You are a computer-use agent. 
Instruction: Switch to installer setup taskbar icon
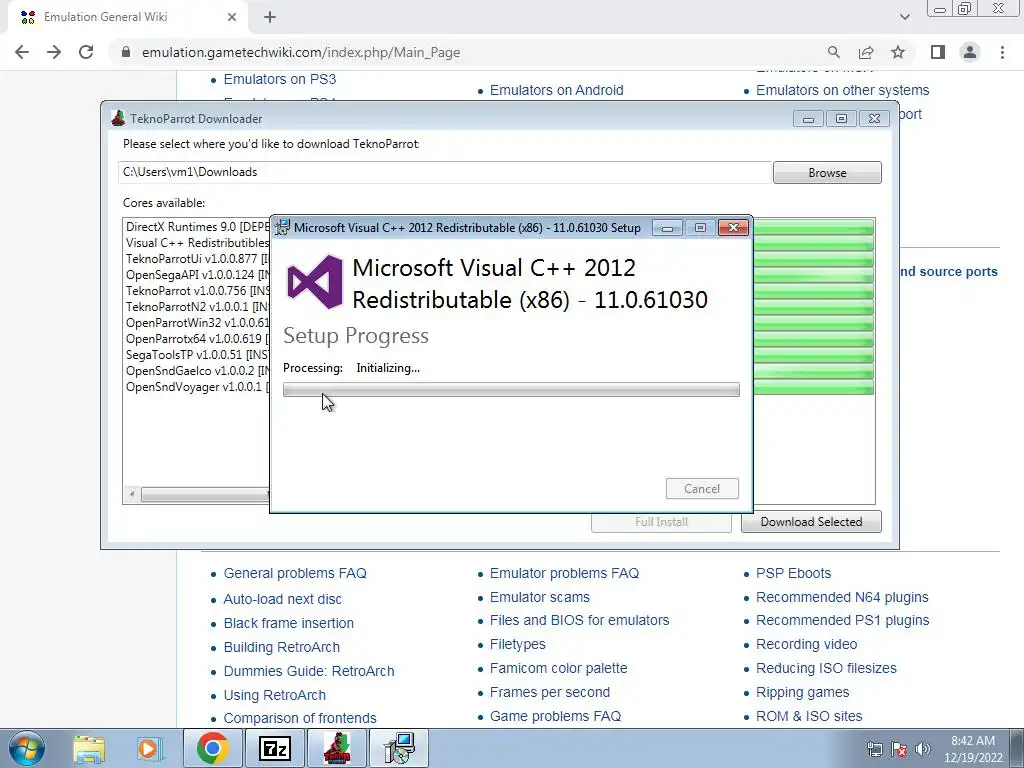(x=399, y=748)
